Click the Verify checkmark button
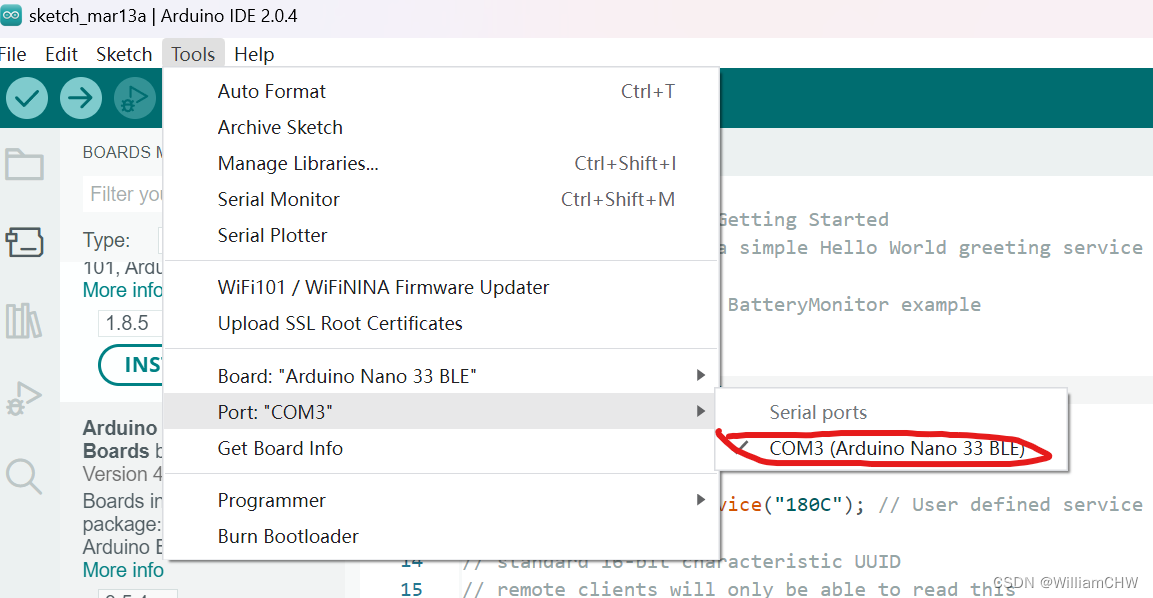 point(27,98)
